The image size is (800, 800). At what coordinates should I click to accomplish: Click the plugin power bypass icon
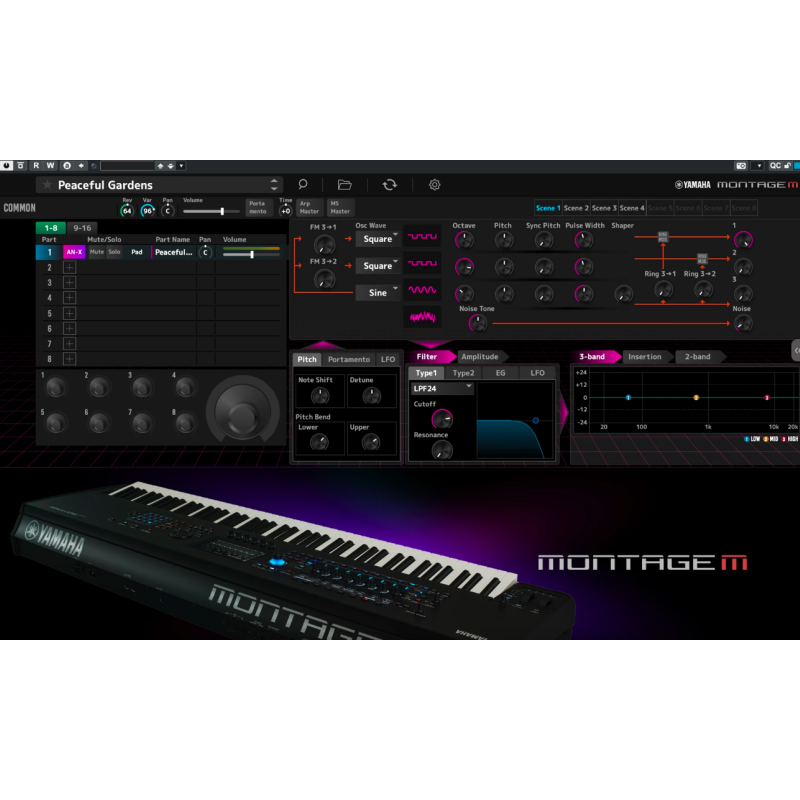(6, 165)
